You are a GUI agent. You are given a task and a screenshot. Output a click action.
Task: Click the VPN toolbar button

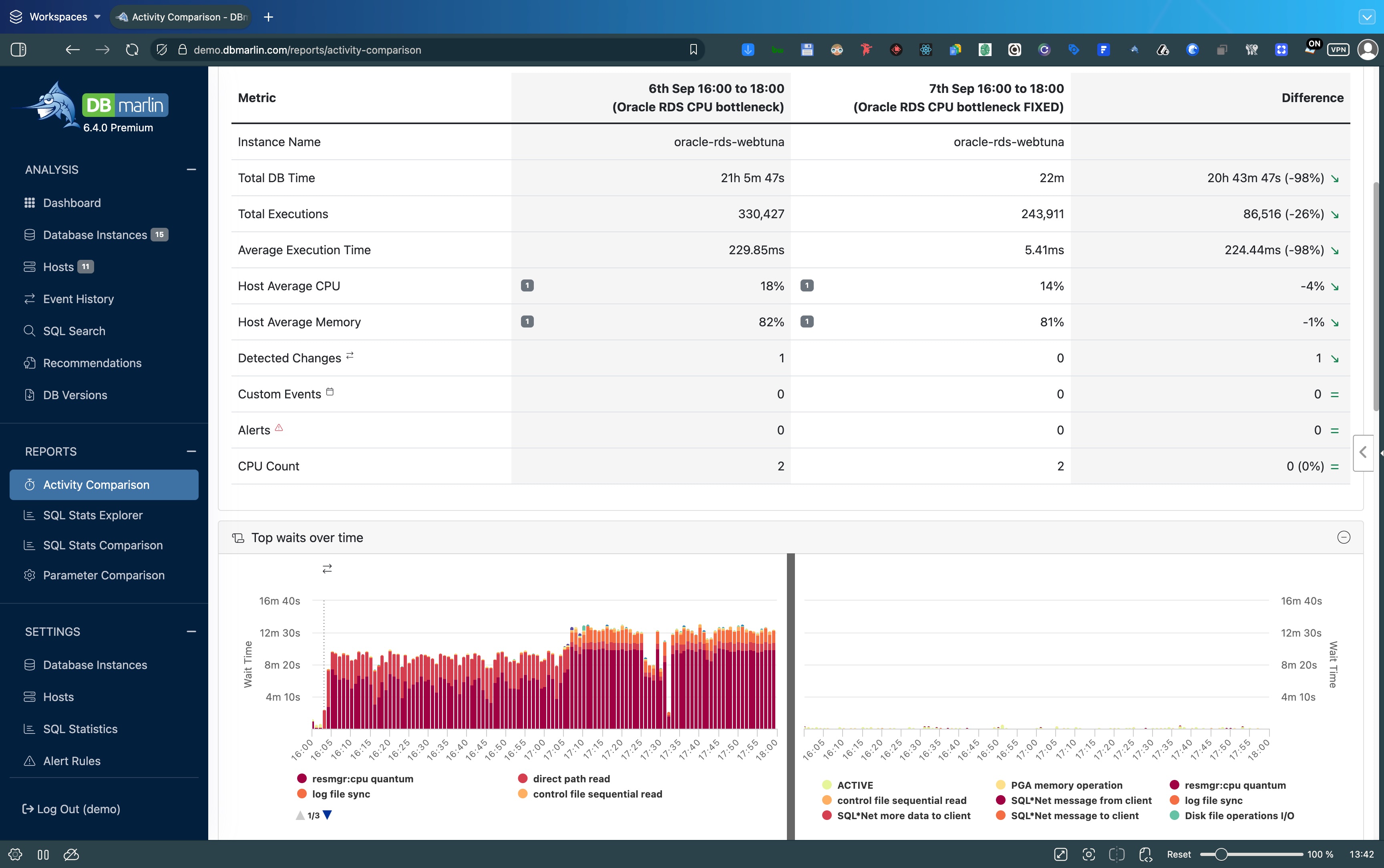(x=1338, y=50)
